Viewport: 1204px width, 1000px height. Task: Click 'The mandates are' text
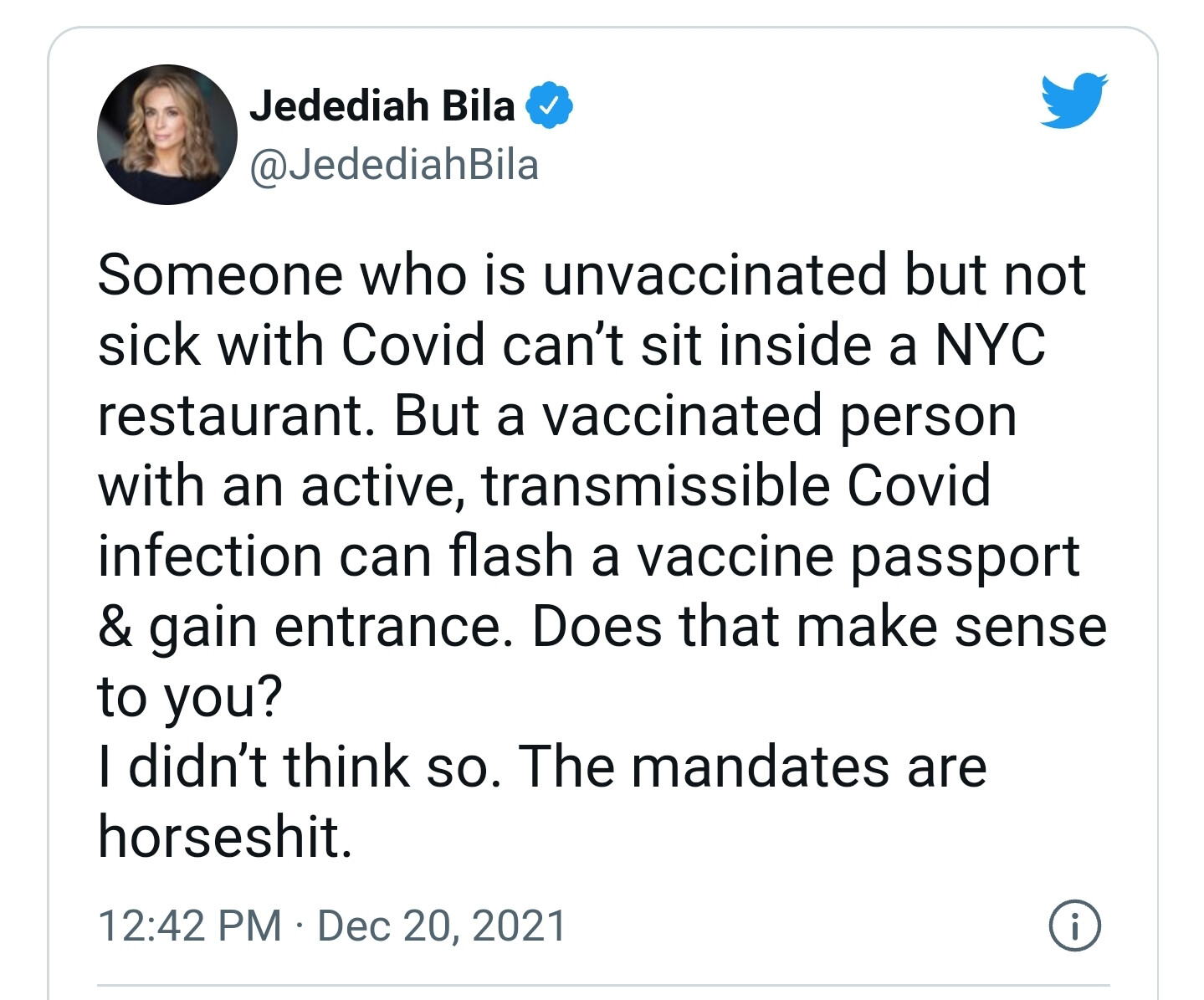752,766
